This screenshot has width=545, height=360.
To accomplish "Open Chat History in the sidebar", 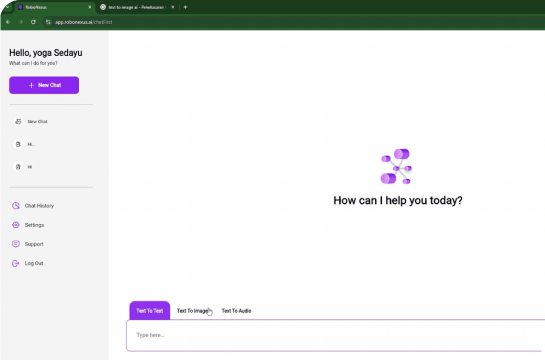I will click(x=39, y=206).
